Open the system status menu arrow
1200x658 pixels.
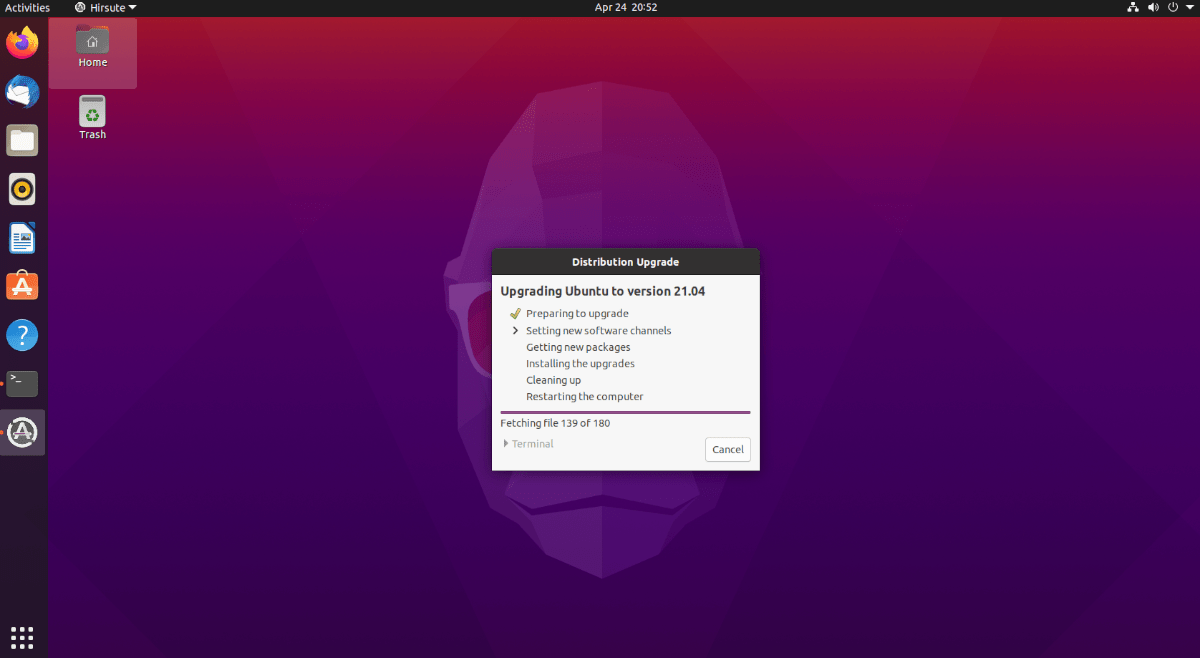(x=1191, y=7)
